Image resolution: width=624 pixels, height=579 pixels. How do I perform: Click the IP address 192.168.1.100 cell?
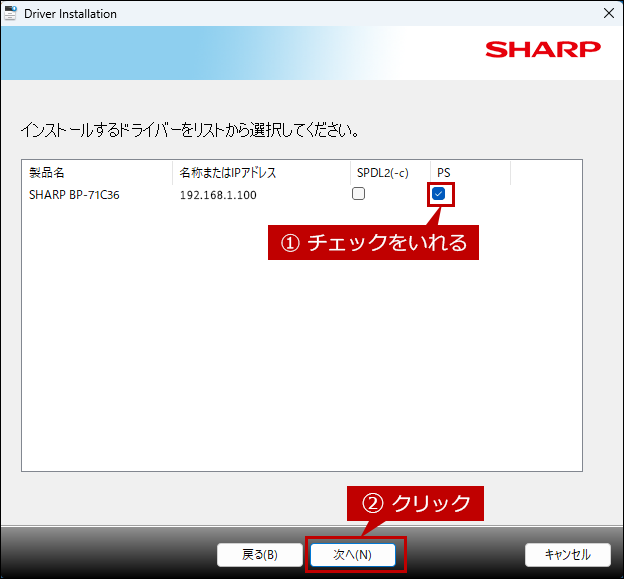coord(218,195)
